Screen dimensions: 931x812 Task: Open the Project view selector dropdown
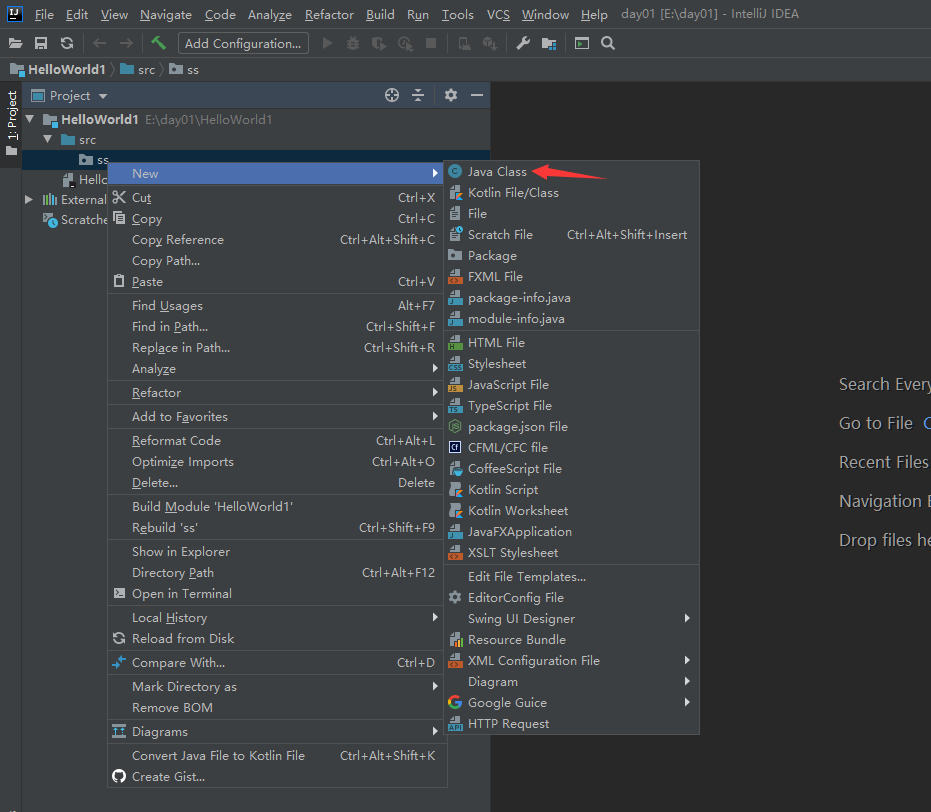69,96
